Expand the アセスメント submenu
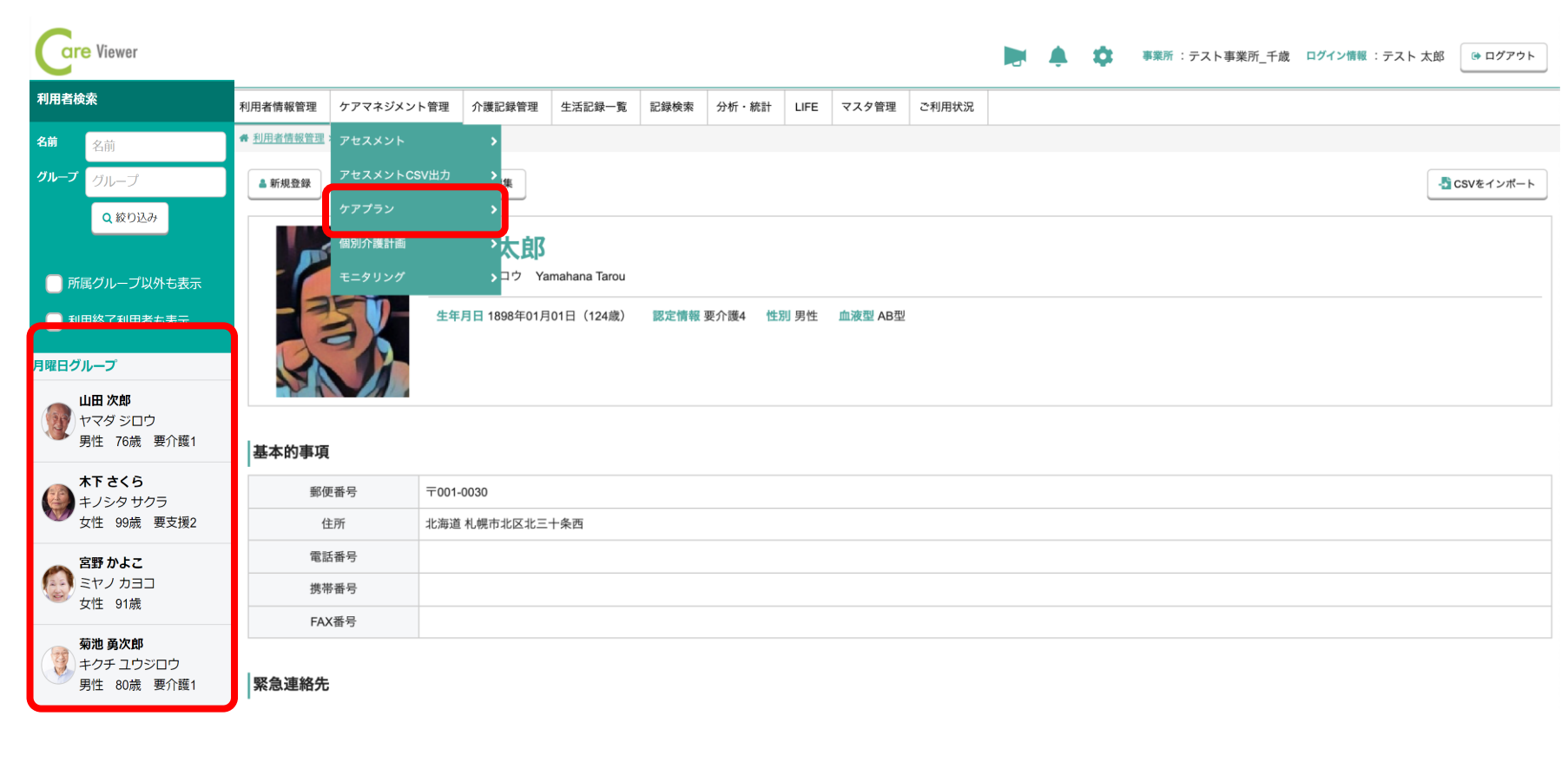The height and width of the screenshot is (762, 1568). click(x=416, y=141)
